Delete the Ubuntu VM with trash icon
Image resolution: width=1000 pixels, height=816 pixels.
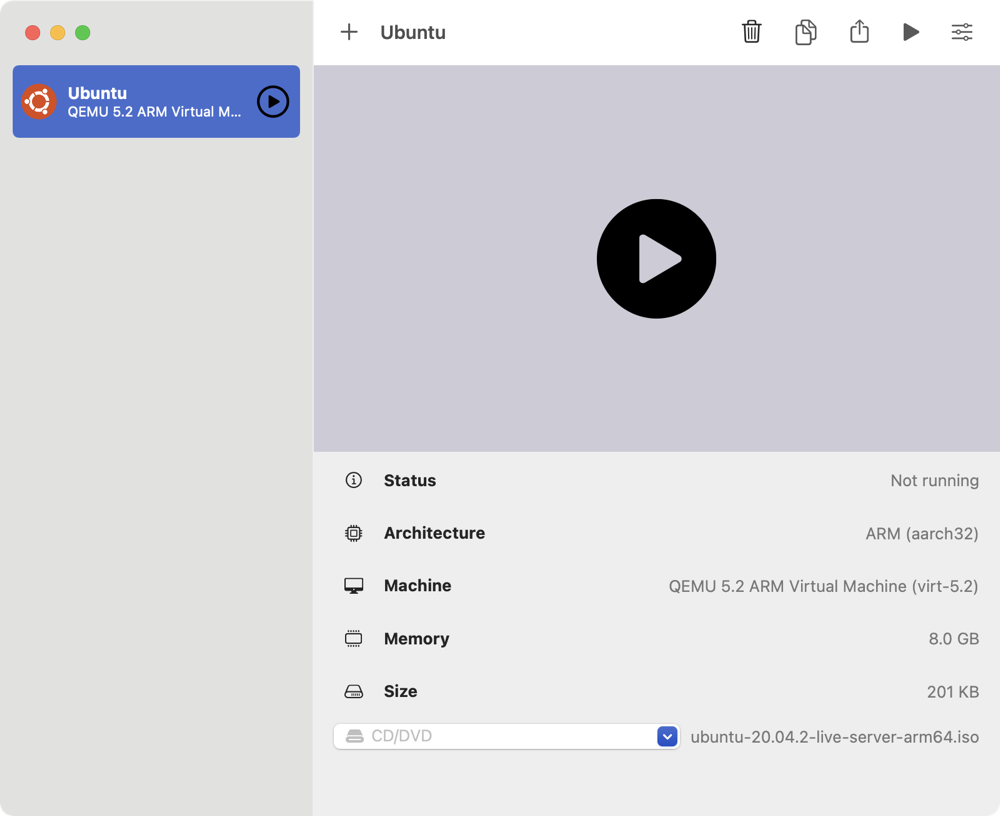coord(751,32)
